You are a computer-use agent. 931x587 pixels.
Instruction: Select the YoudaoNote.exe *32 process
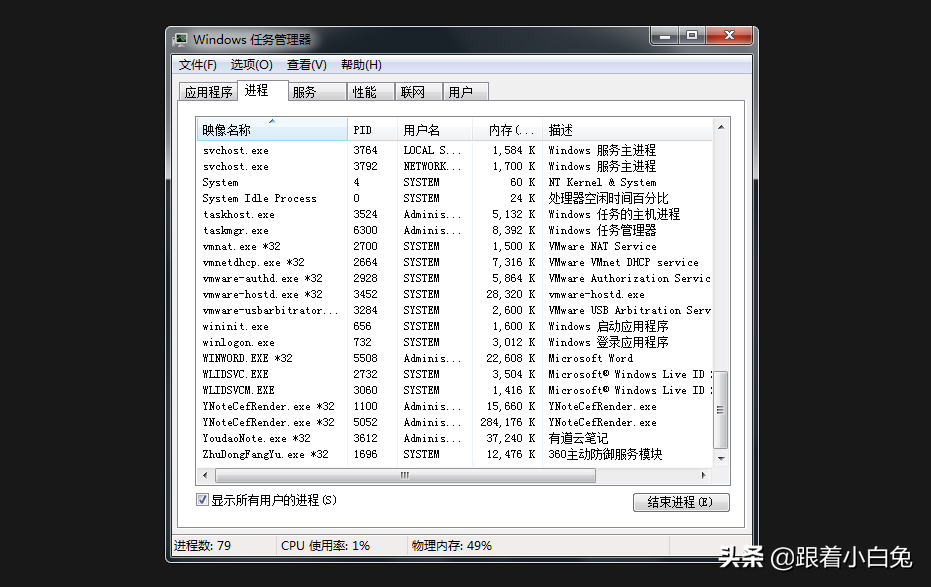pos(454,439)
